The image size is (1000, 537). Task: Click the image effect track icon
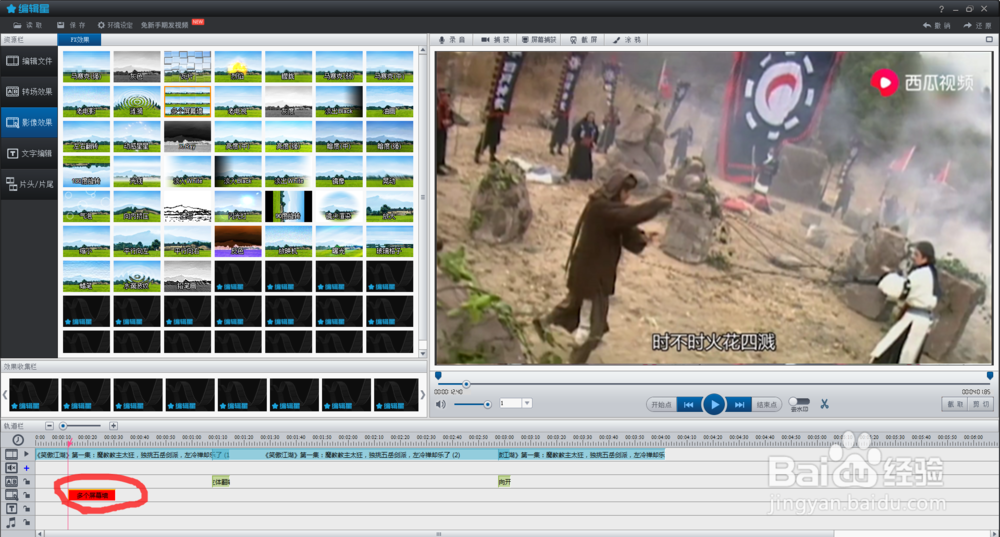[x=11, y=495]
